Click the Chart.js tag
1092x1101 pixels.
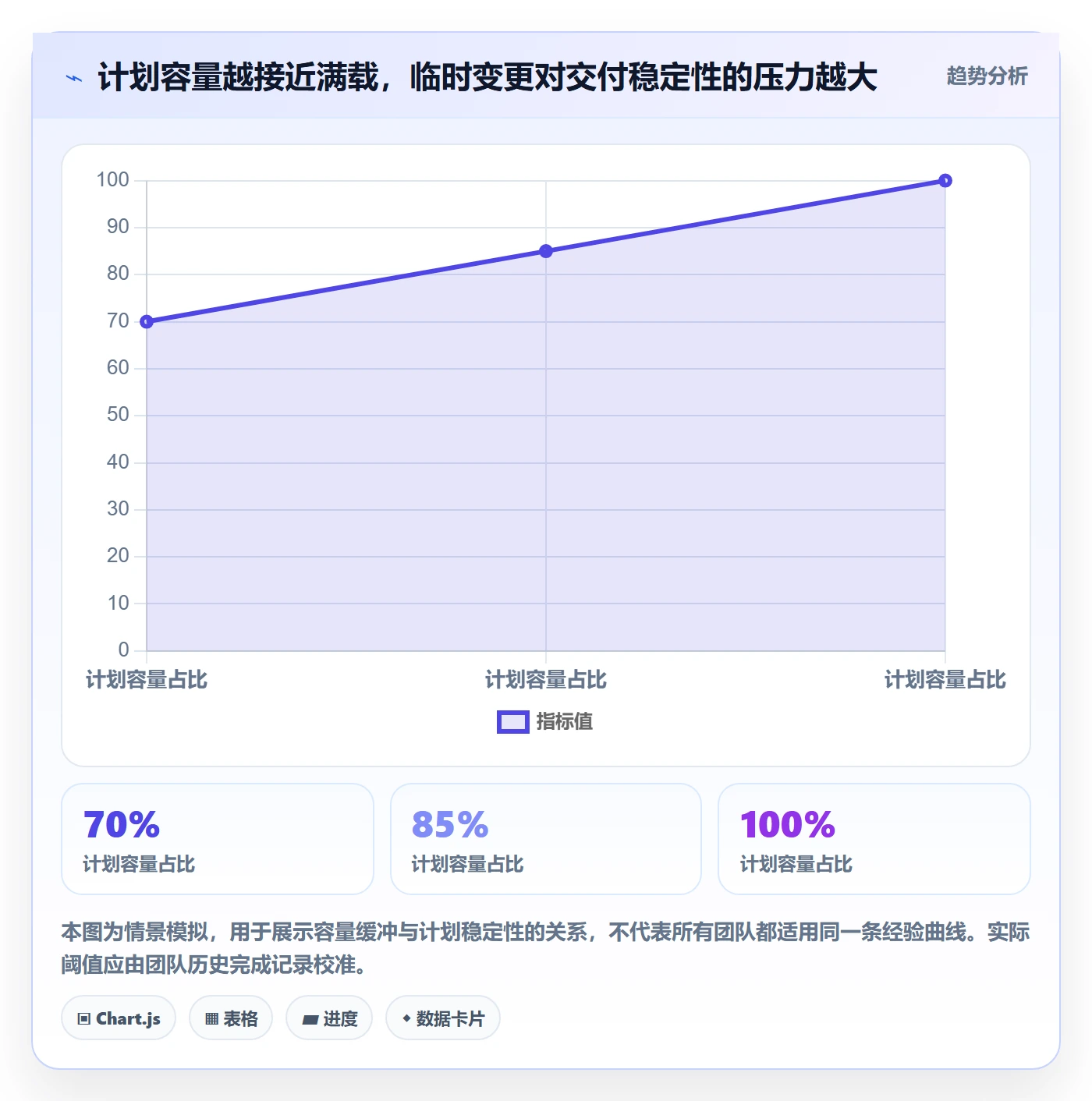point(119,1018)
